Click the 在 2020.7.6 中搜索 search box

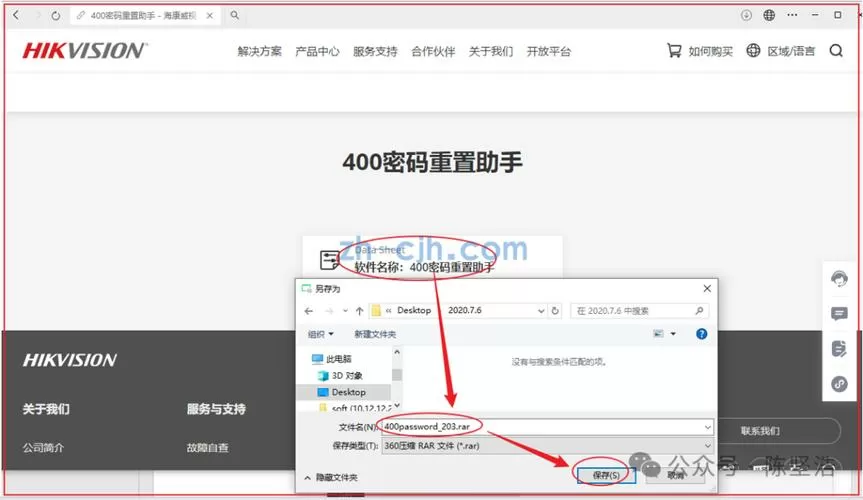(x=640, y=311)
